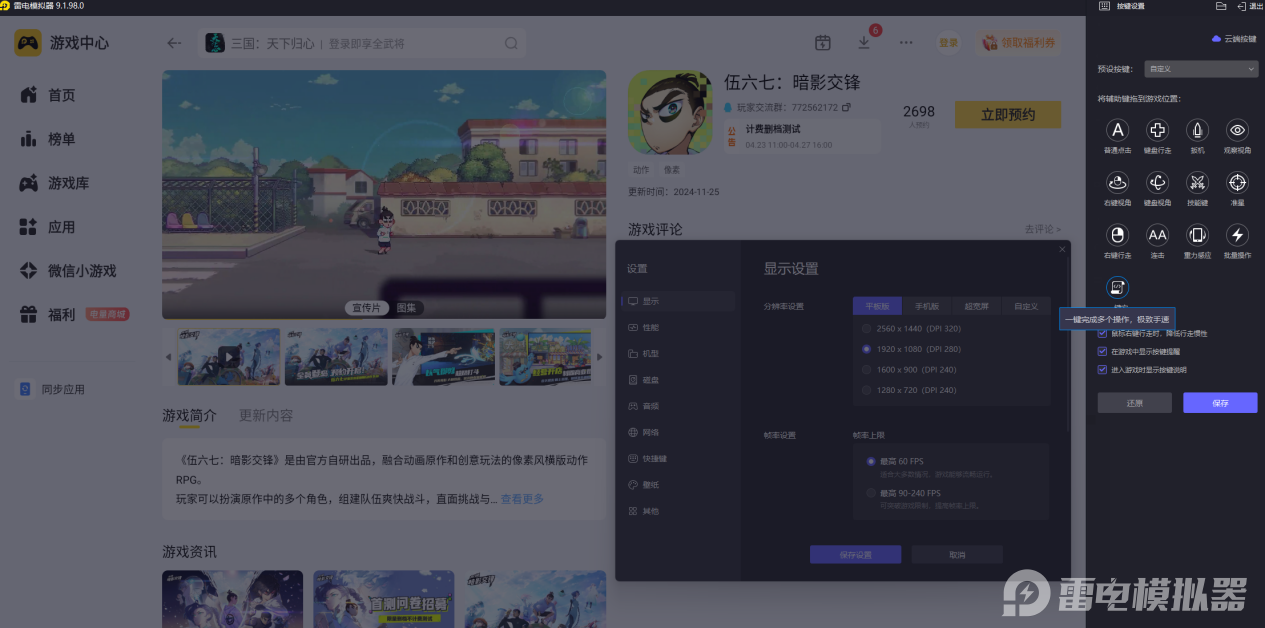Click the 还原 restore button
1265x628 pixels.
[x=1134, y=403]
